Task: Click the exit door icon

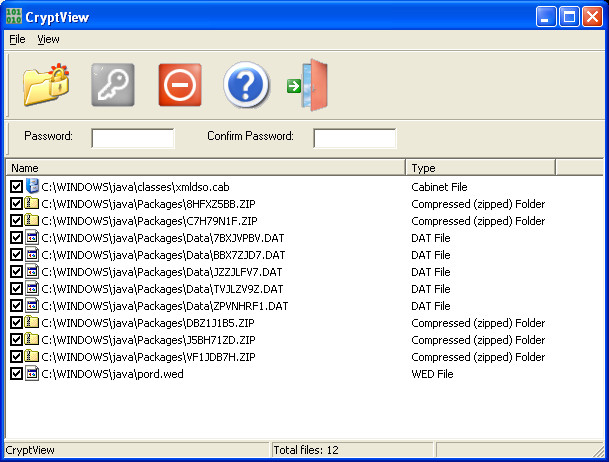Action: click(x=308, y=85)
